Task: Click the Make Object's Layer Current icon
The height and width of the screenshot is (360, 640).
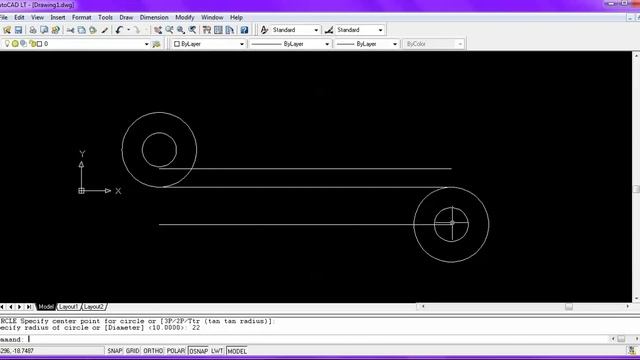Action: pos(156,44)
